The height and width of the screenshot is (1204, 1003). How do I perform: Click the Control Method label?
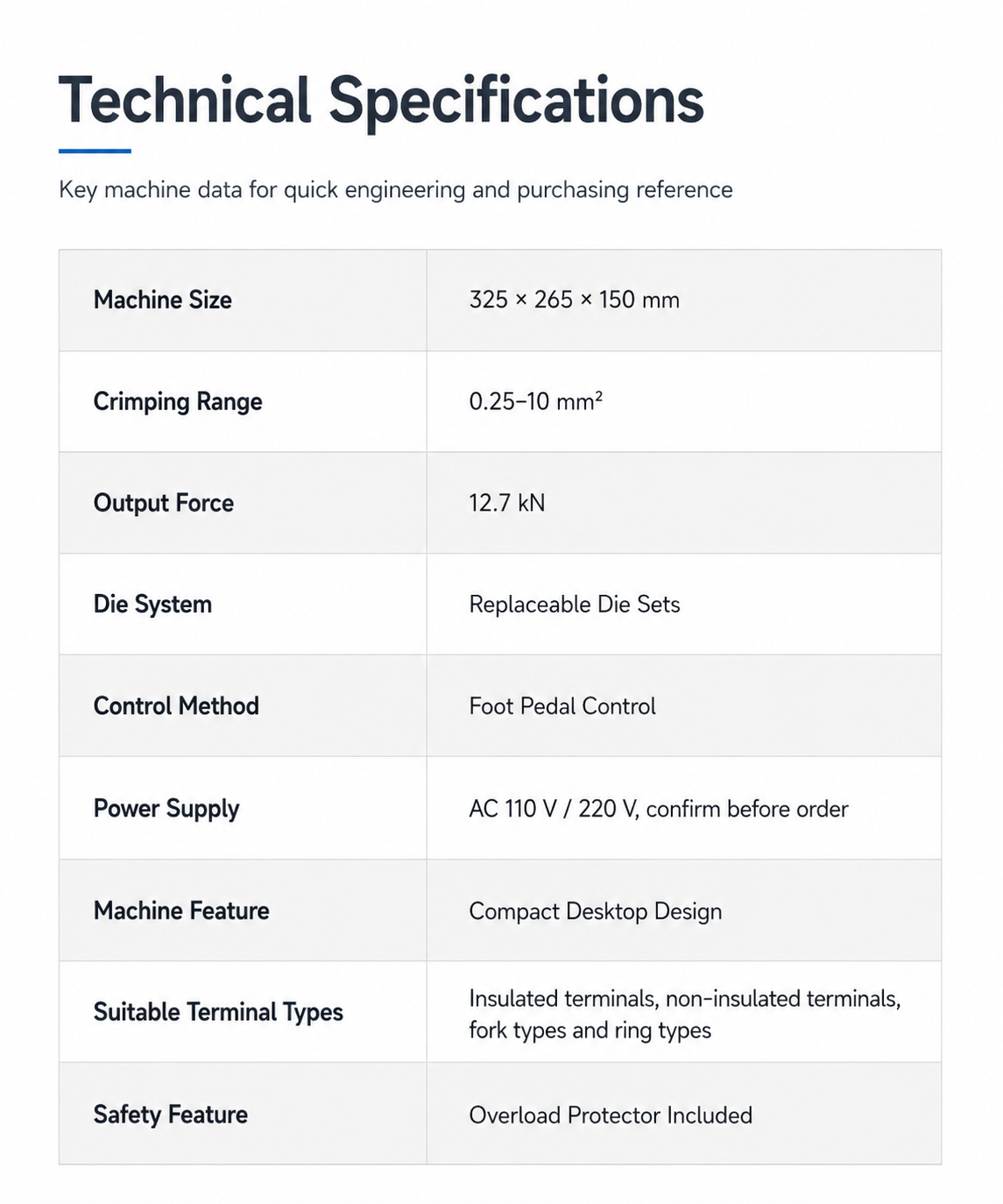(176, 706)
